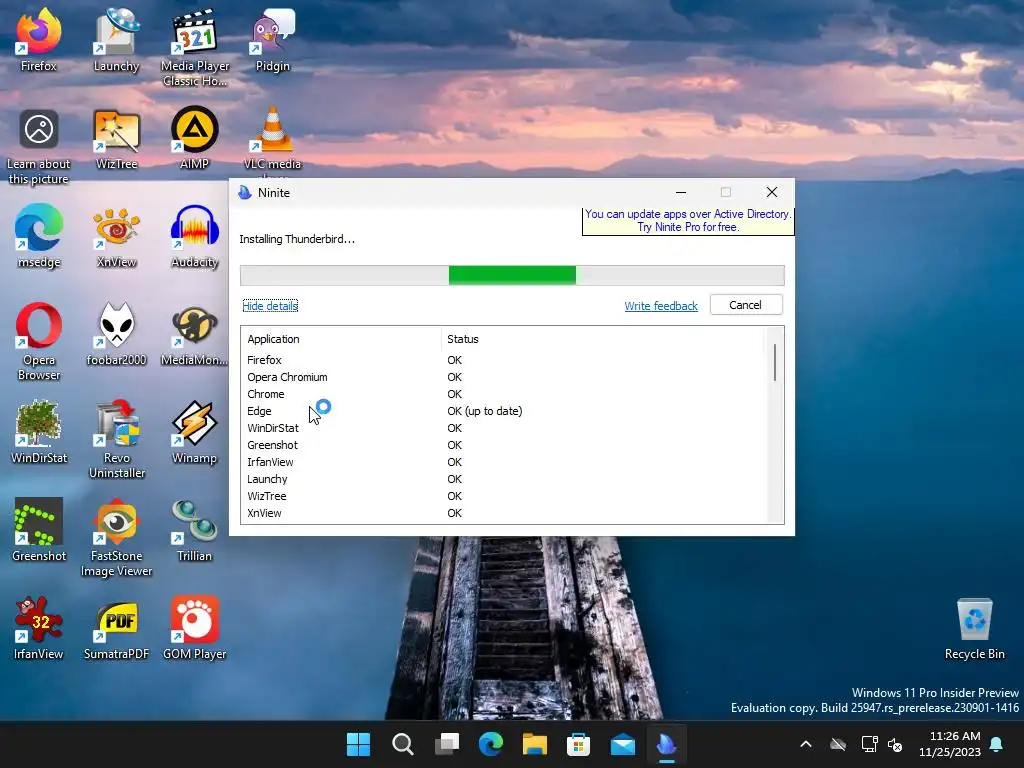Select the Pidgin desktop shortcut
Image resolution: width=1024 pixels, height=768 pixels.
[x=273, y=39]
